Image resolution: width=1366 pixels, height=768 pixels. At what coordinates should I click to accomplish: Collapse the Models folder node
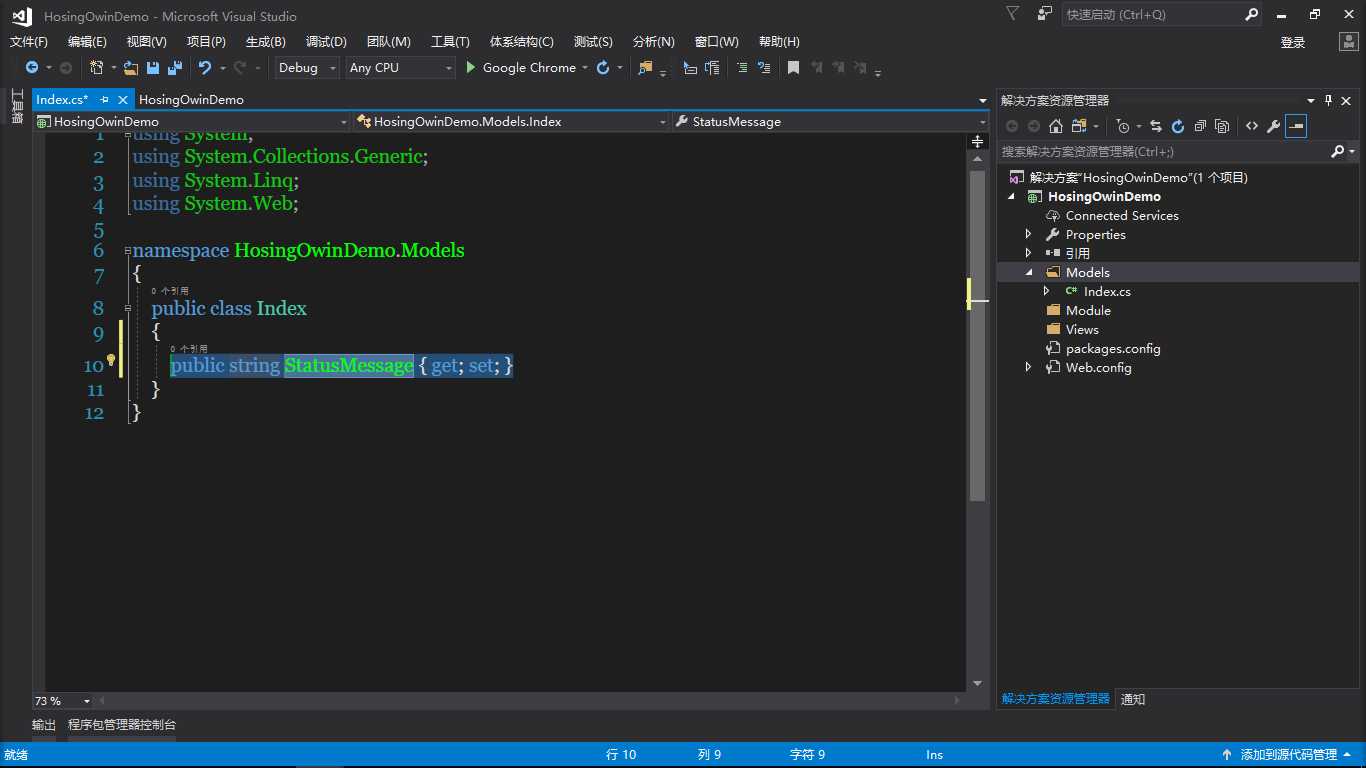pos(1028,273)
